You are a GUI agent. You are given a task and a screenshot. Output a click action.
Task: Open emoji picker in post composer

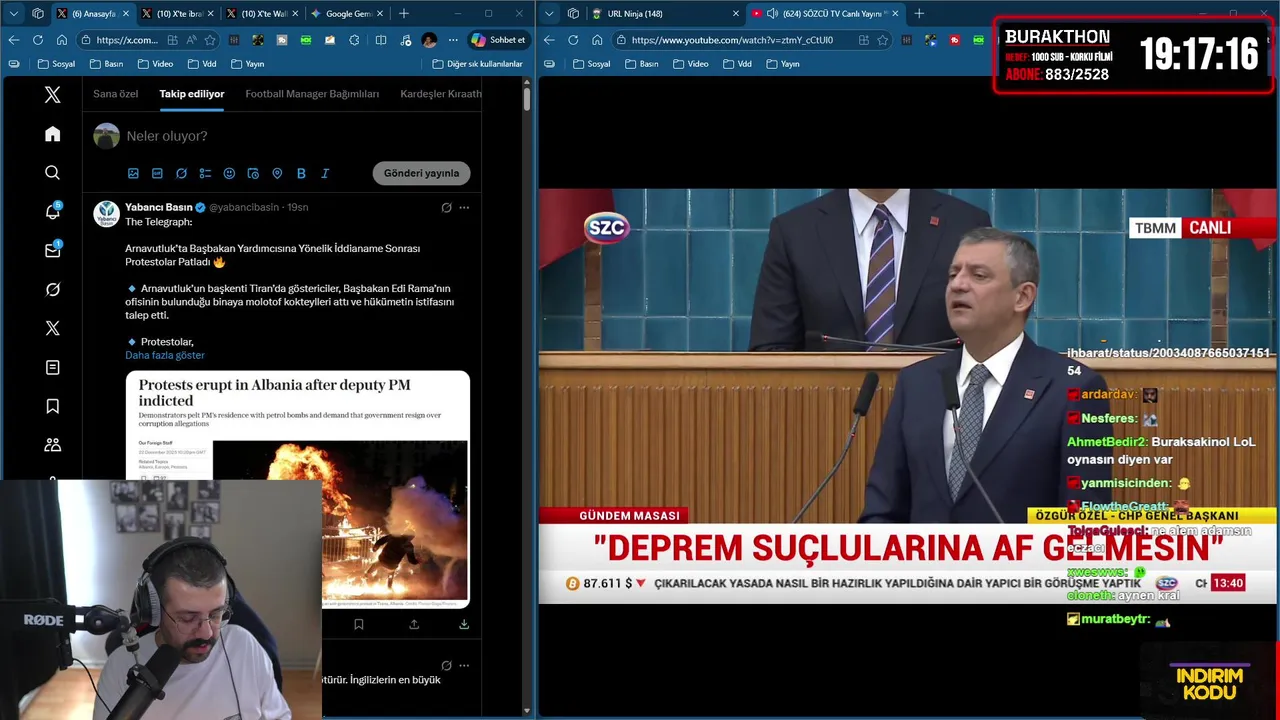click(229, 173)
